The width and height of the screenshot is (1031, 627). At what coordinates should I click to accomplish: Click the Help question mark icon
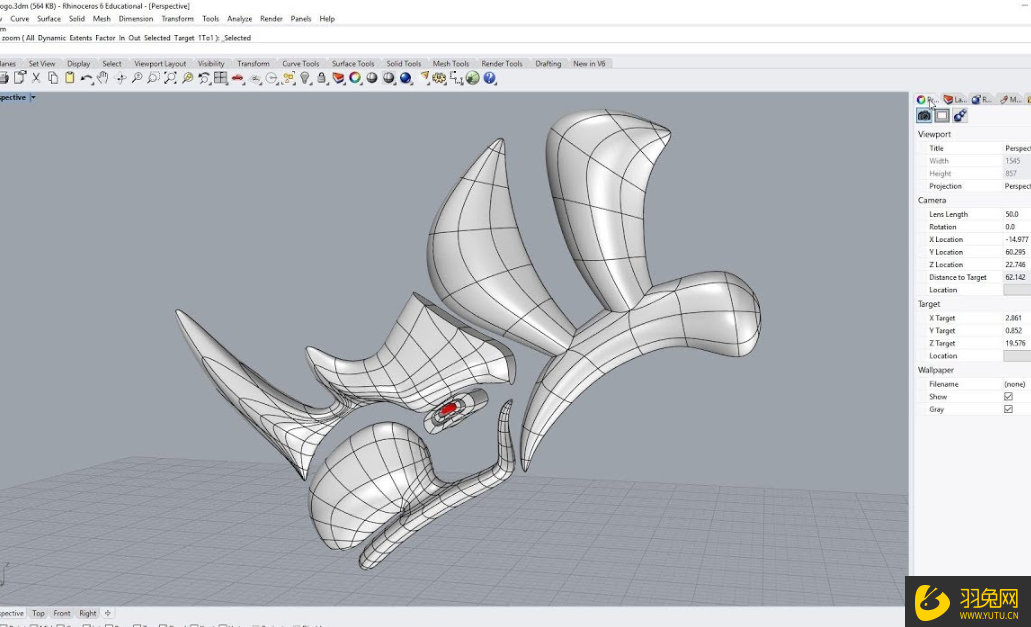click(x=490, y=78)
